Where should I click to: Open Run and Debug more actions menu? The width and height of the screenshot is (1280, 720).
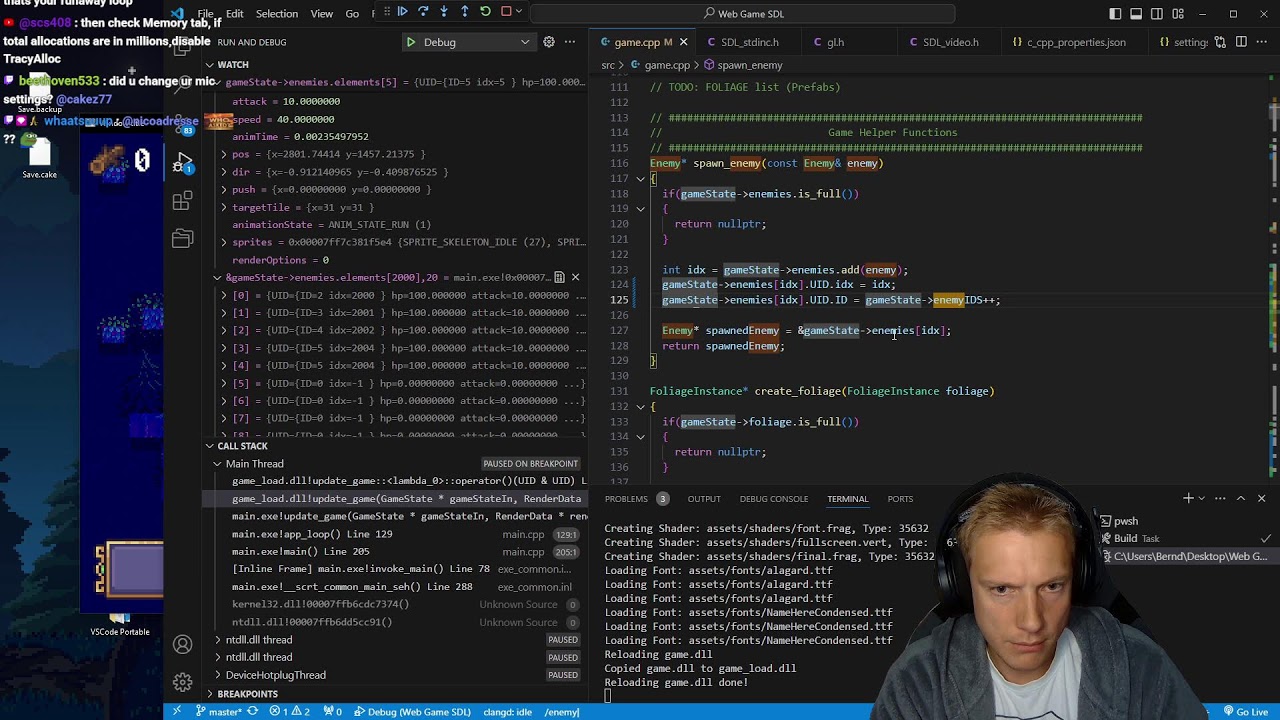(x=570, y=42)
